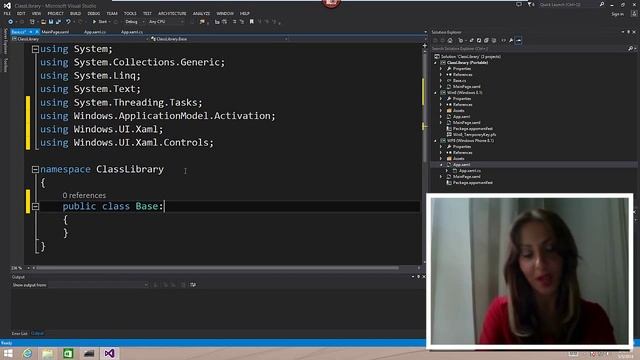The height and width of the screenshot is (360, 640).
Task: Click the Windows Start button
Action: [8, 353]
